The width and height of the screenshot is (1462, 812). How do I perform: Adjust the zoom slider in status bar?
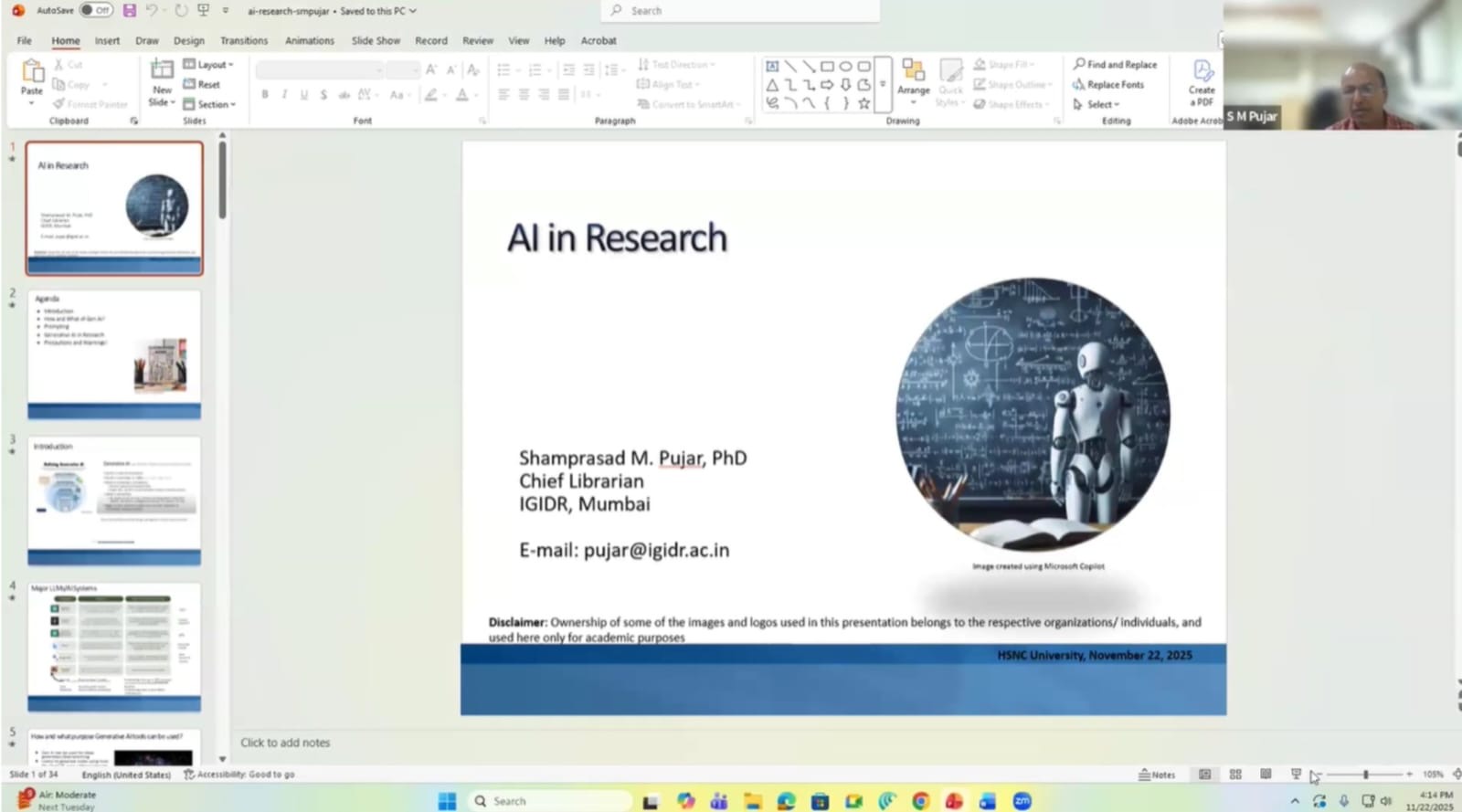pos(1365,775)
